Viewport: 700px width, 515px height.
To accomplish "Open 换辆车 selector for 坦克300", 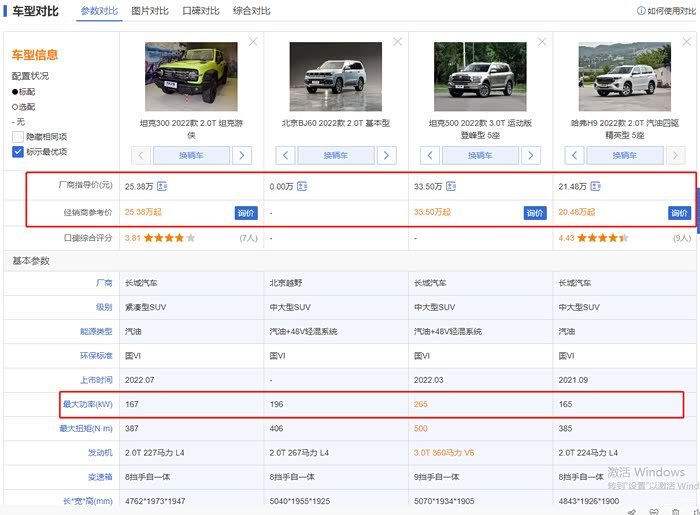I will pyautogui.click(x=191, y=155).
